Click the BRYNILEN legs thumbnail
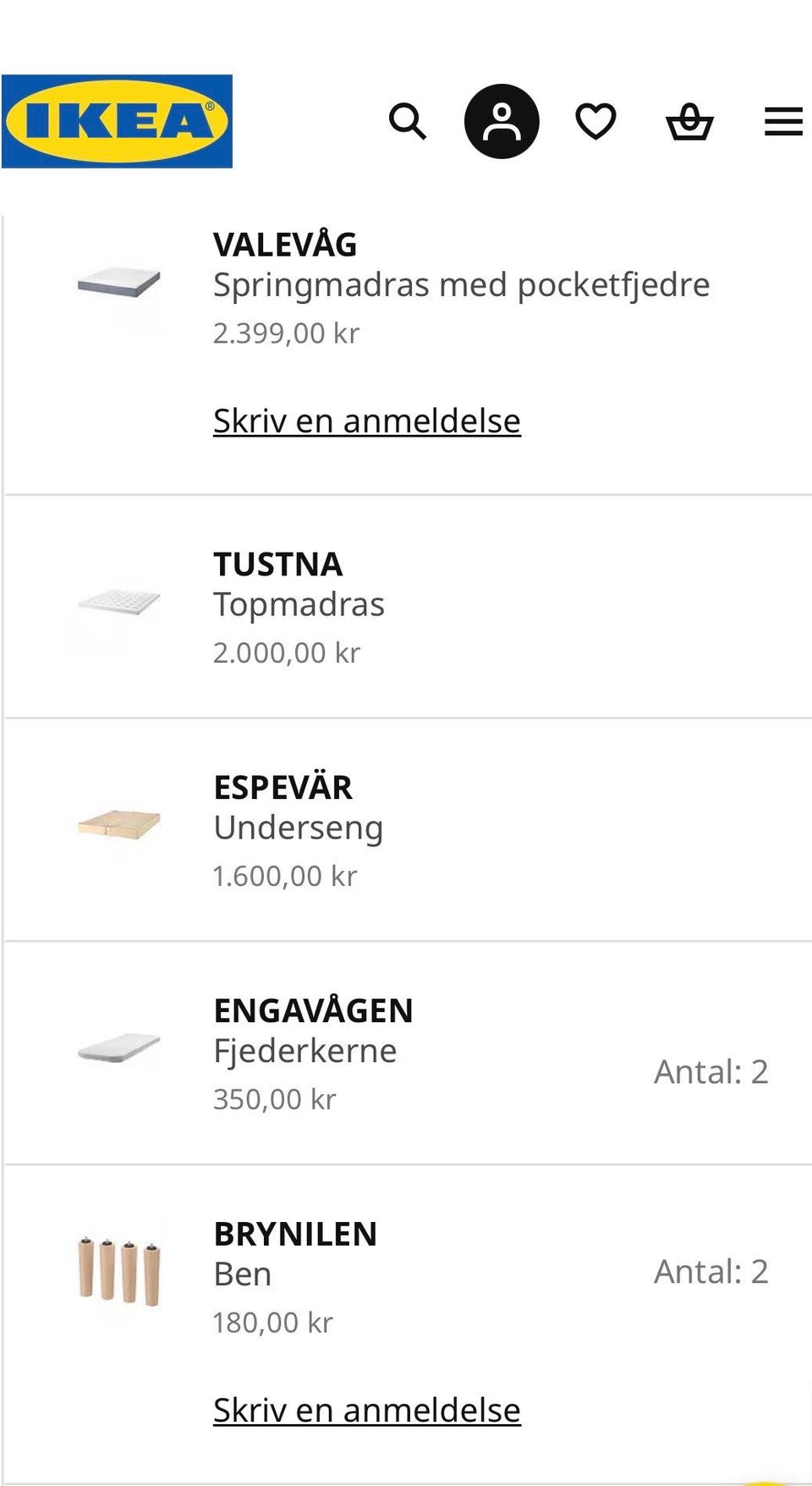Image resolution: width=812 pixels, height=1486 pixels. click(119, 1272)
